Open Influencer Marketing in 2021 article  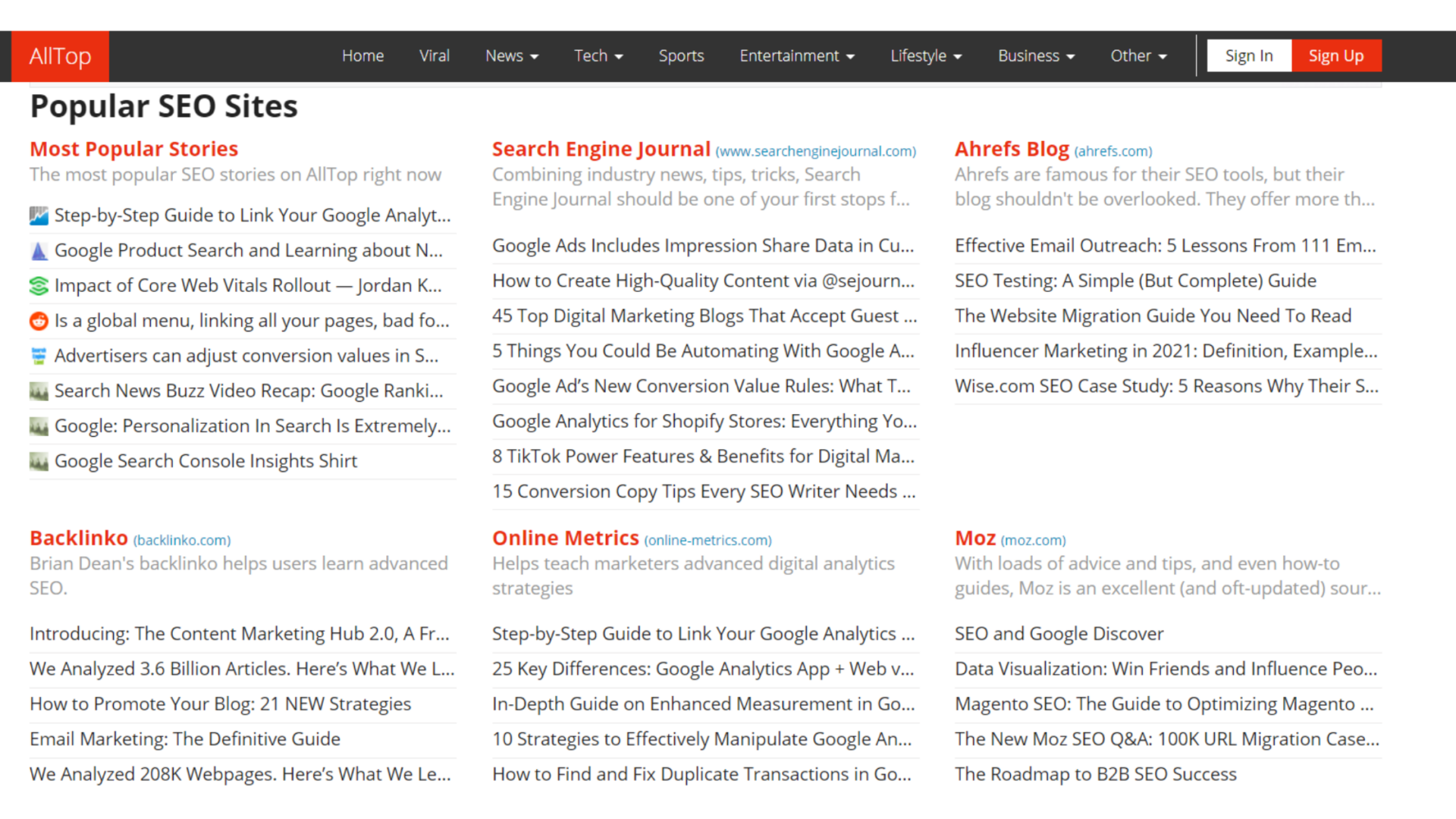pos(1166,351)
